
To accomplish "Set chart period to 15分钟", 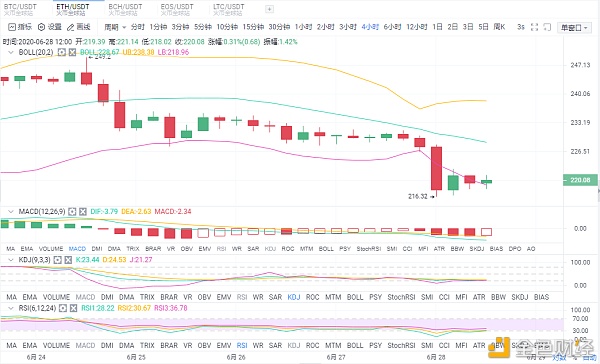I will 253,27.
